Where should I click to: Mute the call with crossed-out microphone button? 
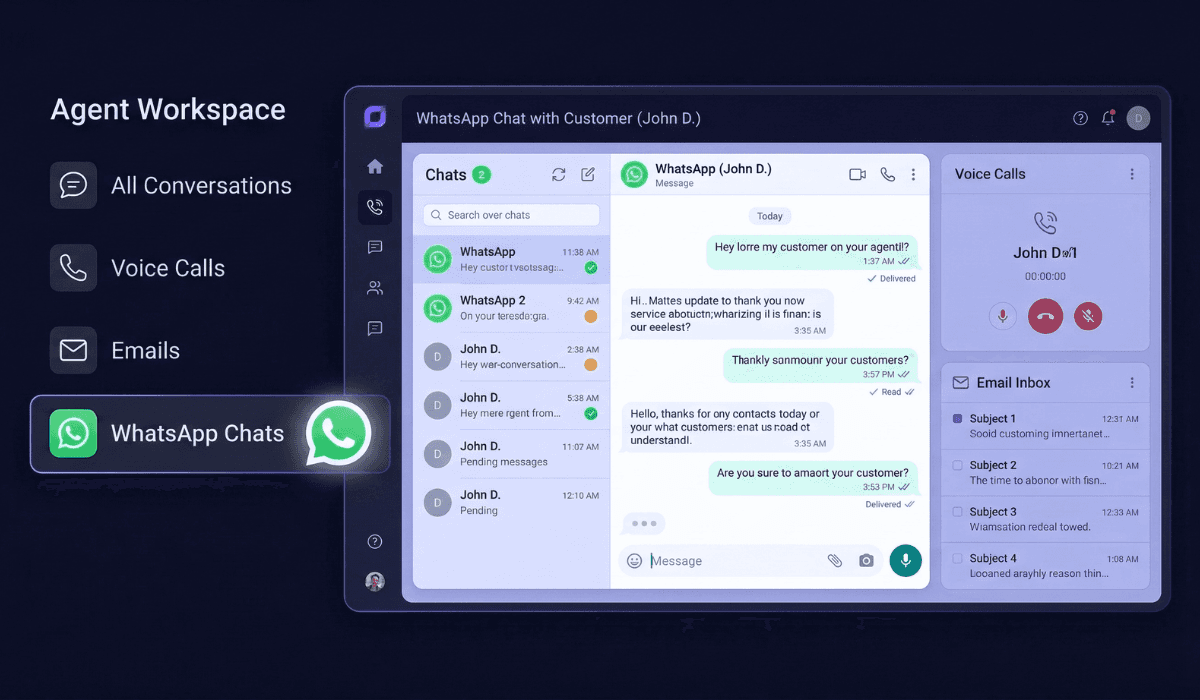(1088, 317)
